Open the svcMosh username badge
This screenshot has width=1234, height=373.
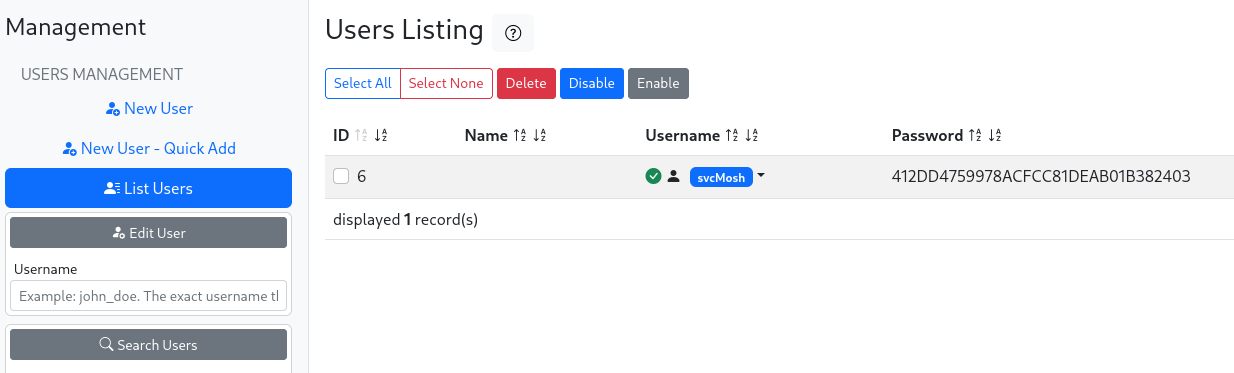point(721,177)
